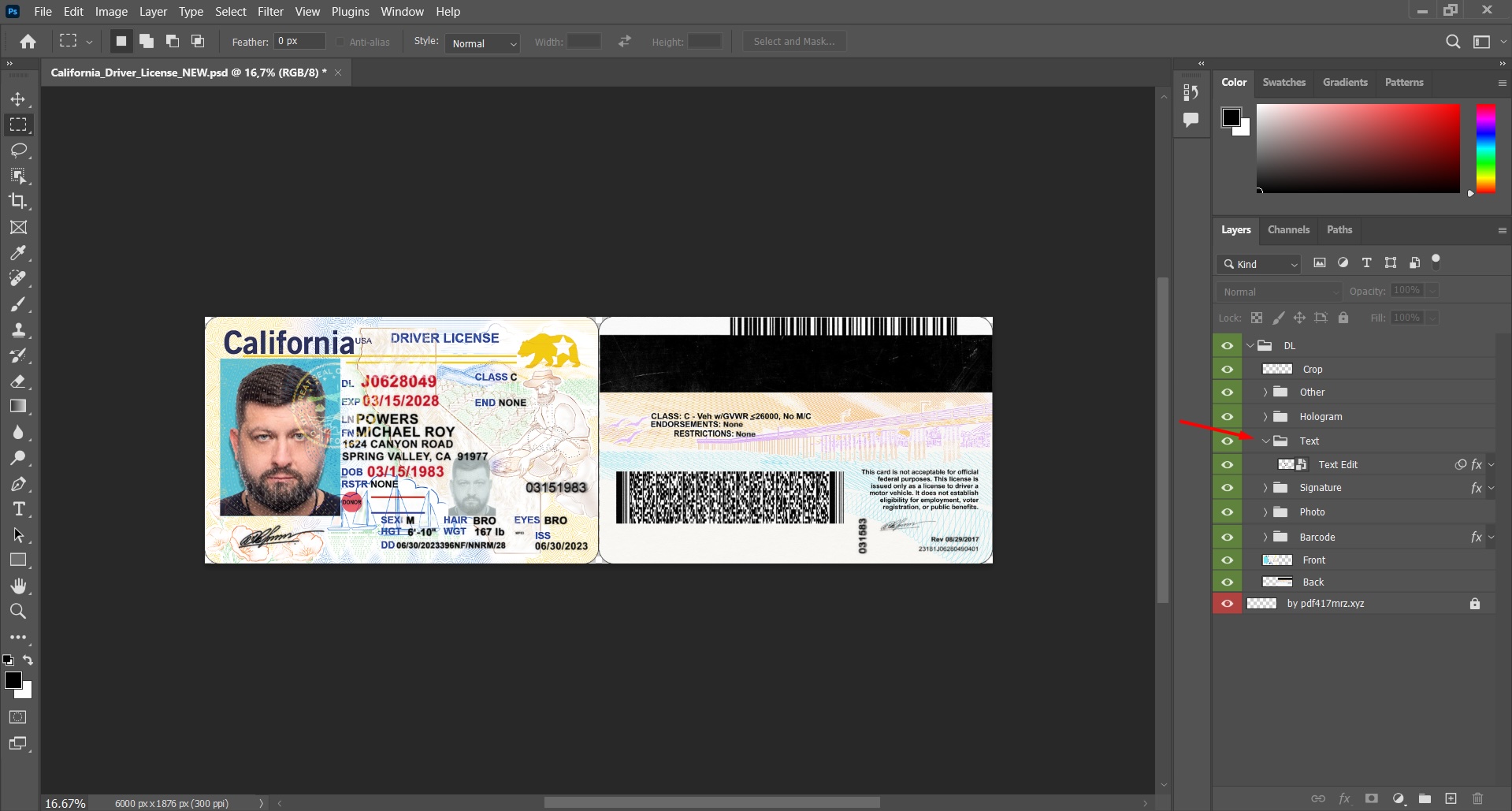Open the Select menu
The height and width of the screenshot is (811, 1512).
230,11
